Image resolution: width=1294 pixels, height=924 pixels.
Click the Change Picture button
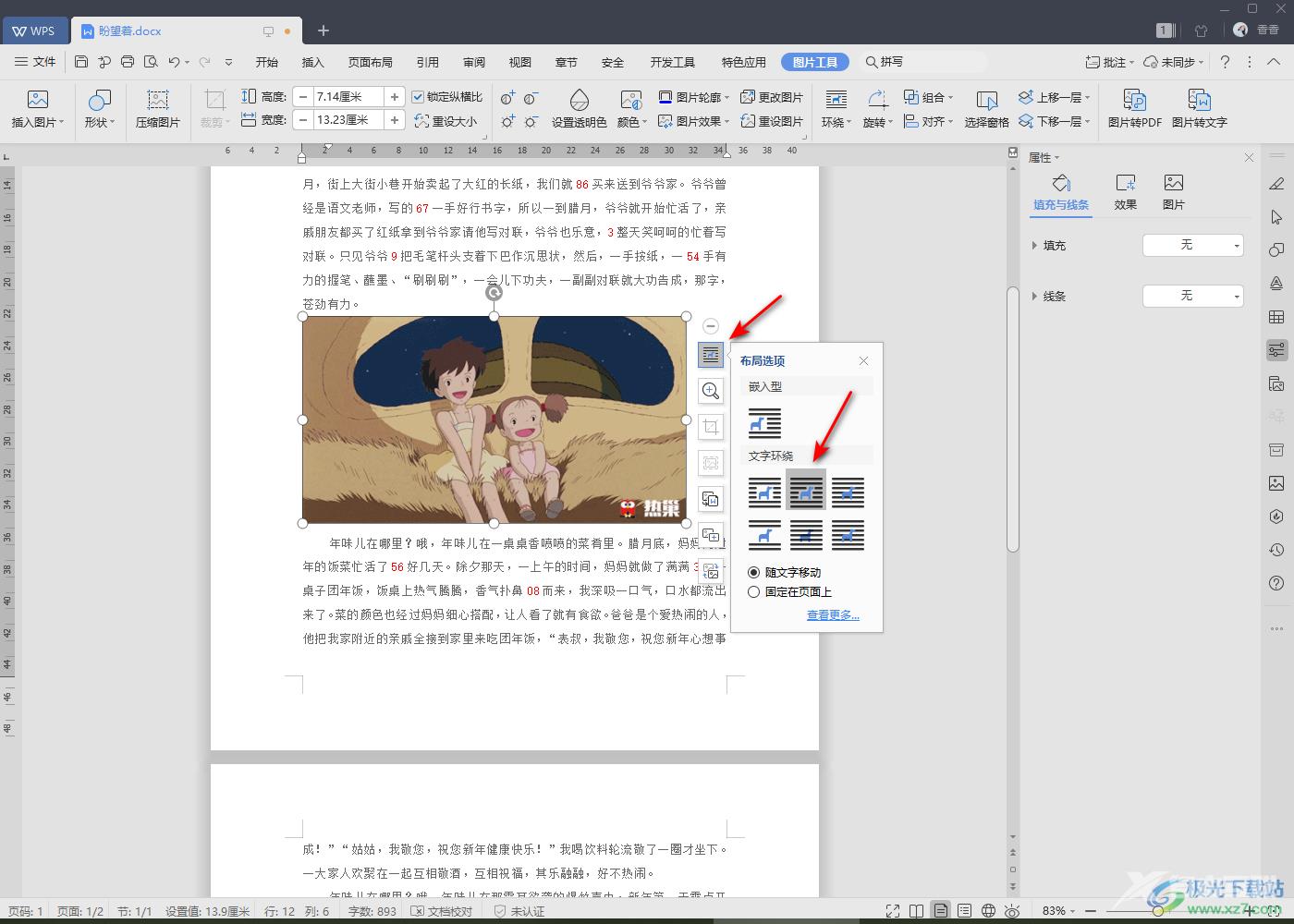772,97
